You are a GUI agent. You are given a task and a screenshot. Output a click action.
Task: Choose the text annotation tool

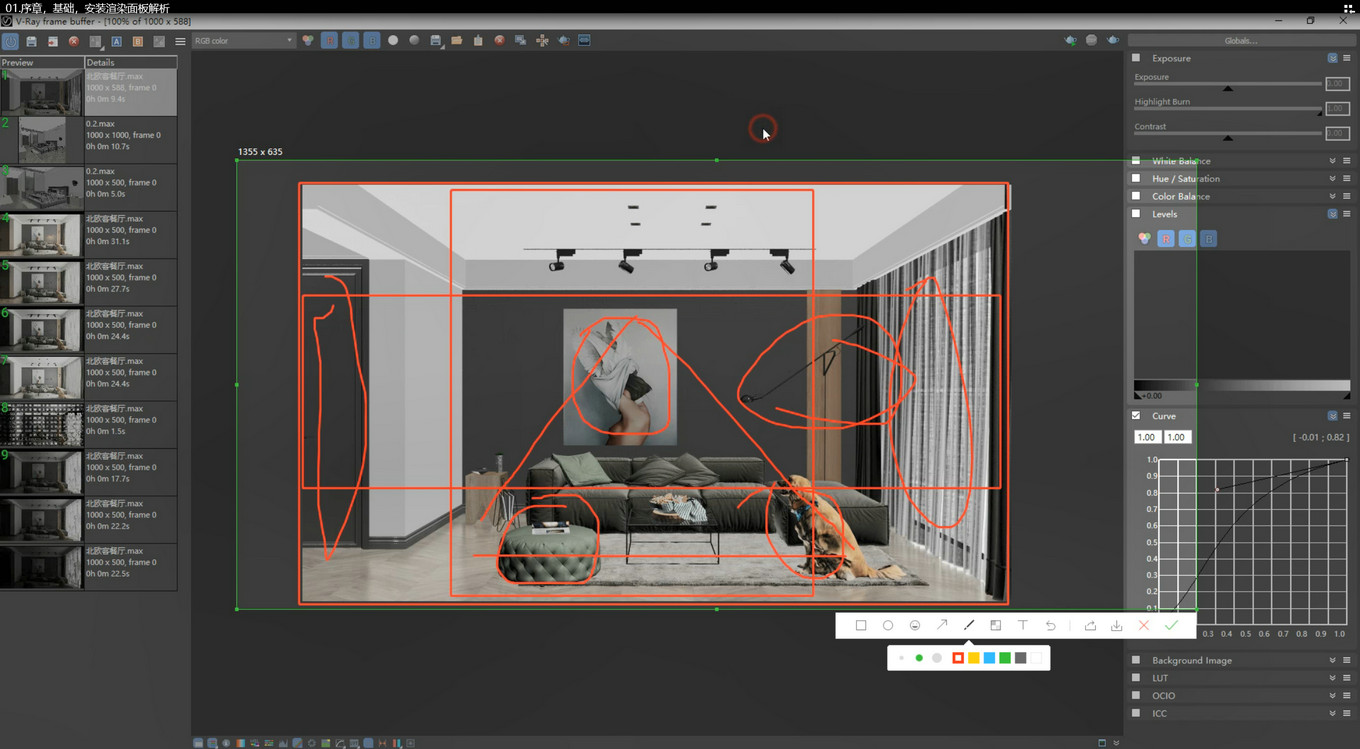pos(1022,625)
